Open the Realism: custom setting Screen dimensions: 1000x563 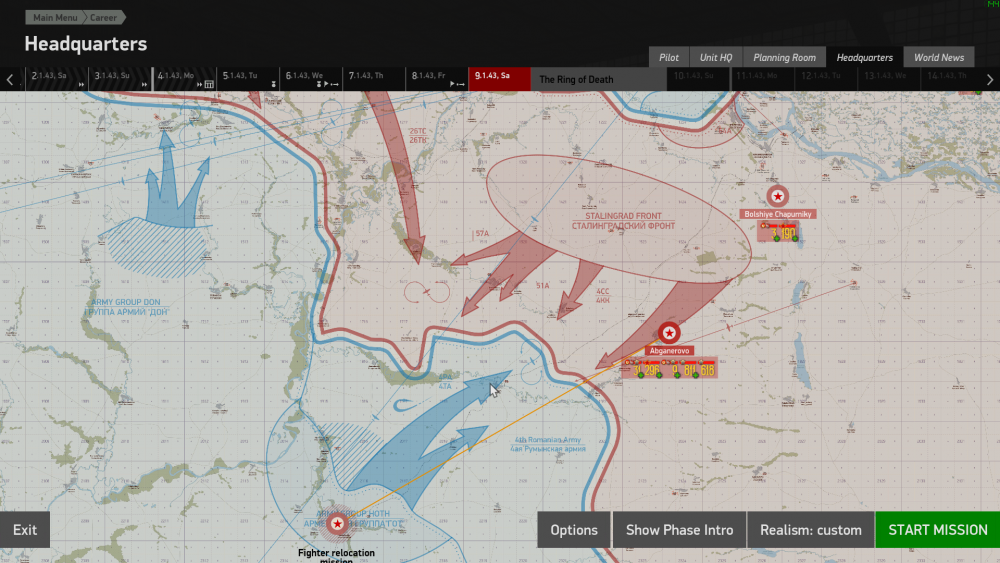click(x=810, y=530)
